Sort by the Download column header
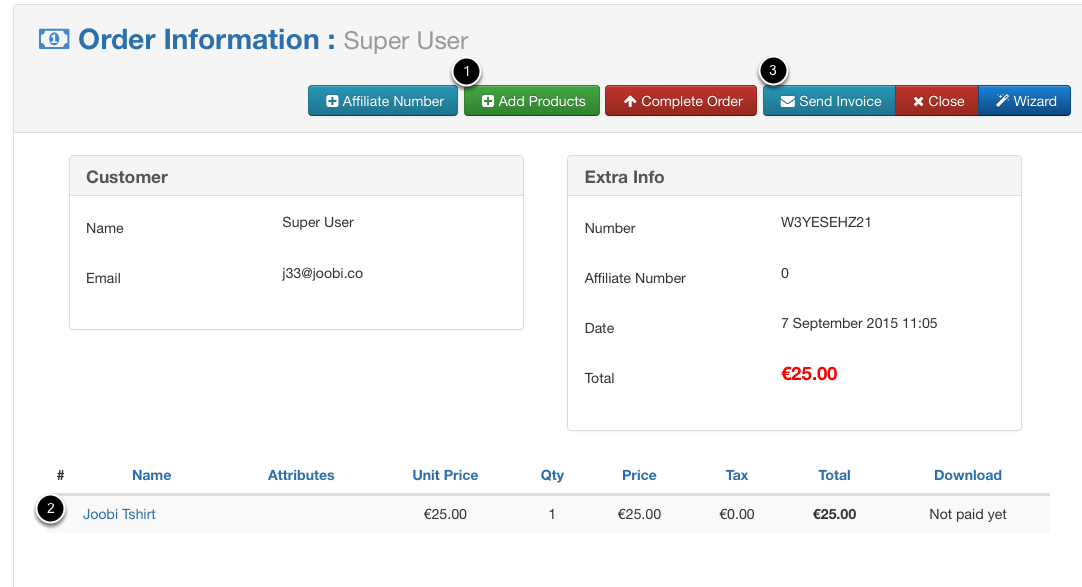1082x587 pixels. tap(967, 475)
